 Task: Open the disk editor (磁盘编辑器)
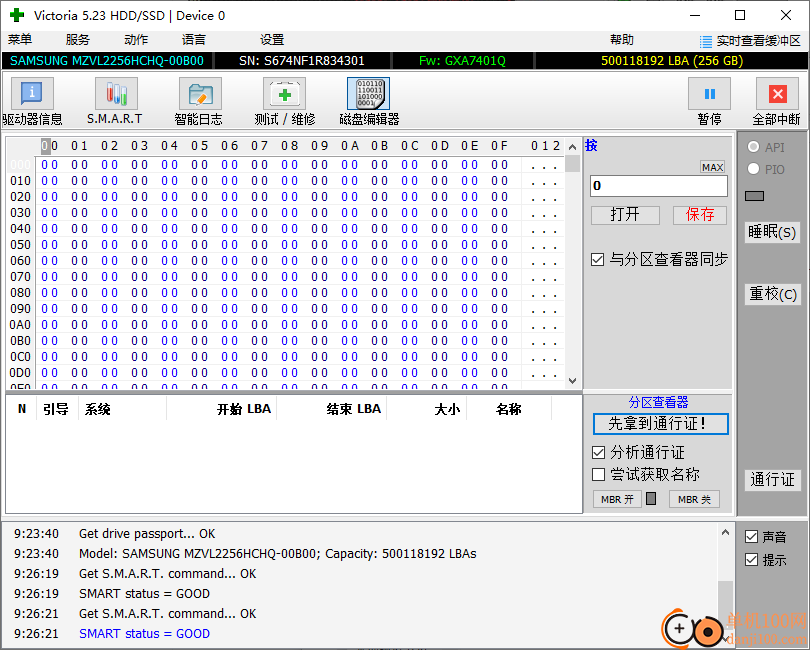(369, 102)
